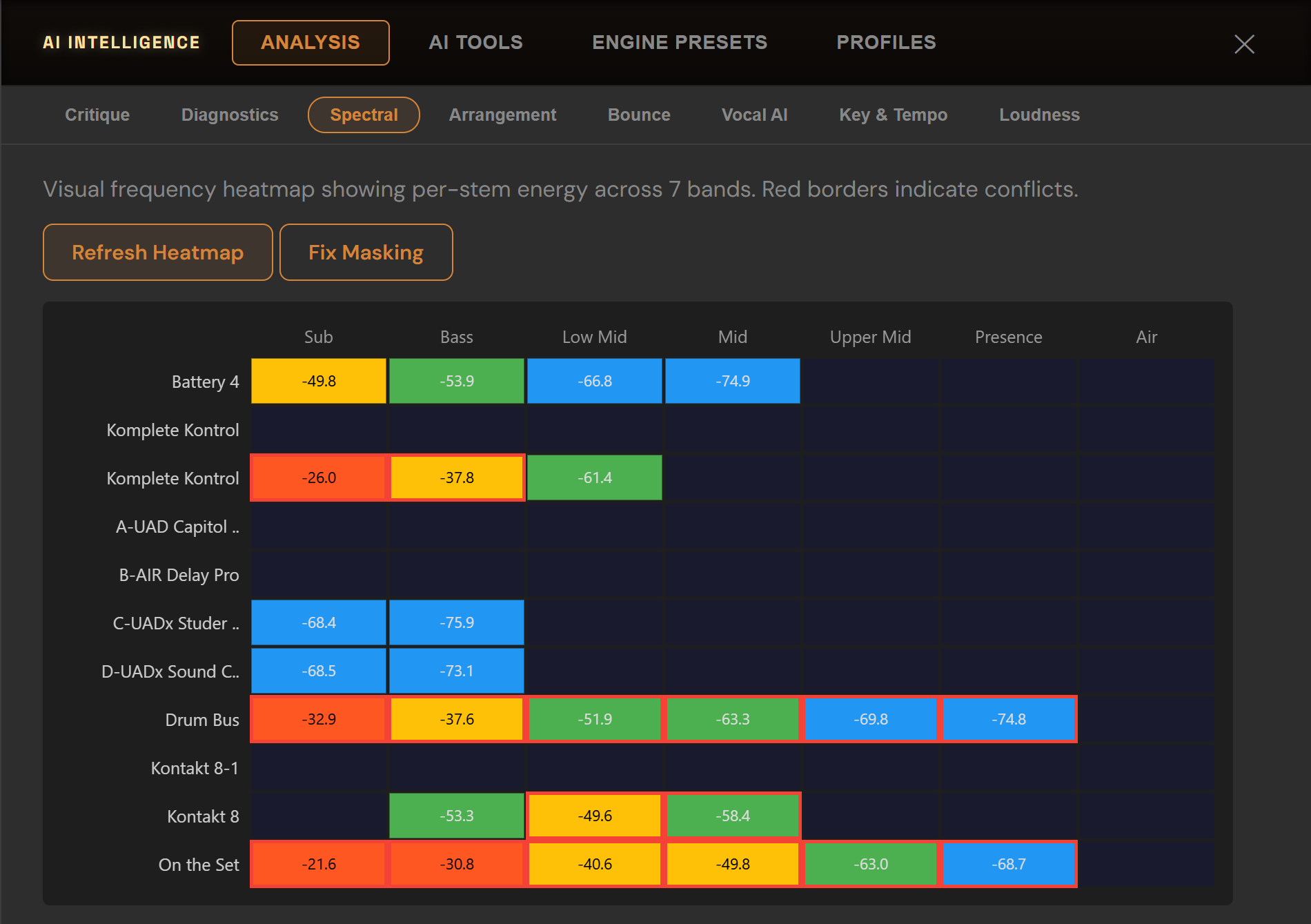The image size is (1311, 924).
Task: Click the Fix Masking button
Action: (366, 253)
